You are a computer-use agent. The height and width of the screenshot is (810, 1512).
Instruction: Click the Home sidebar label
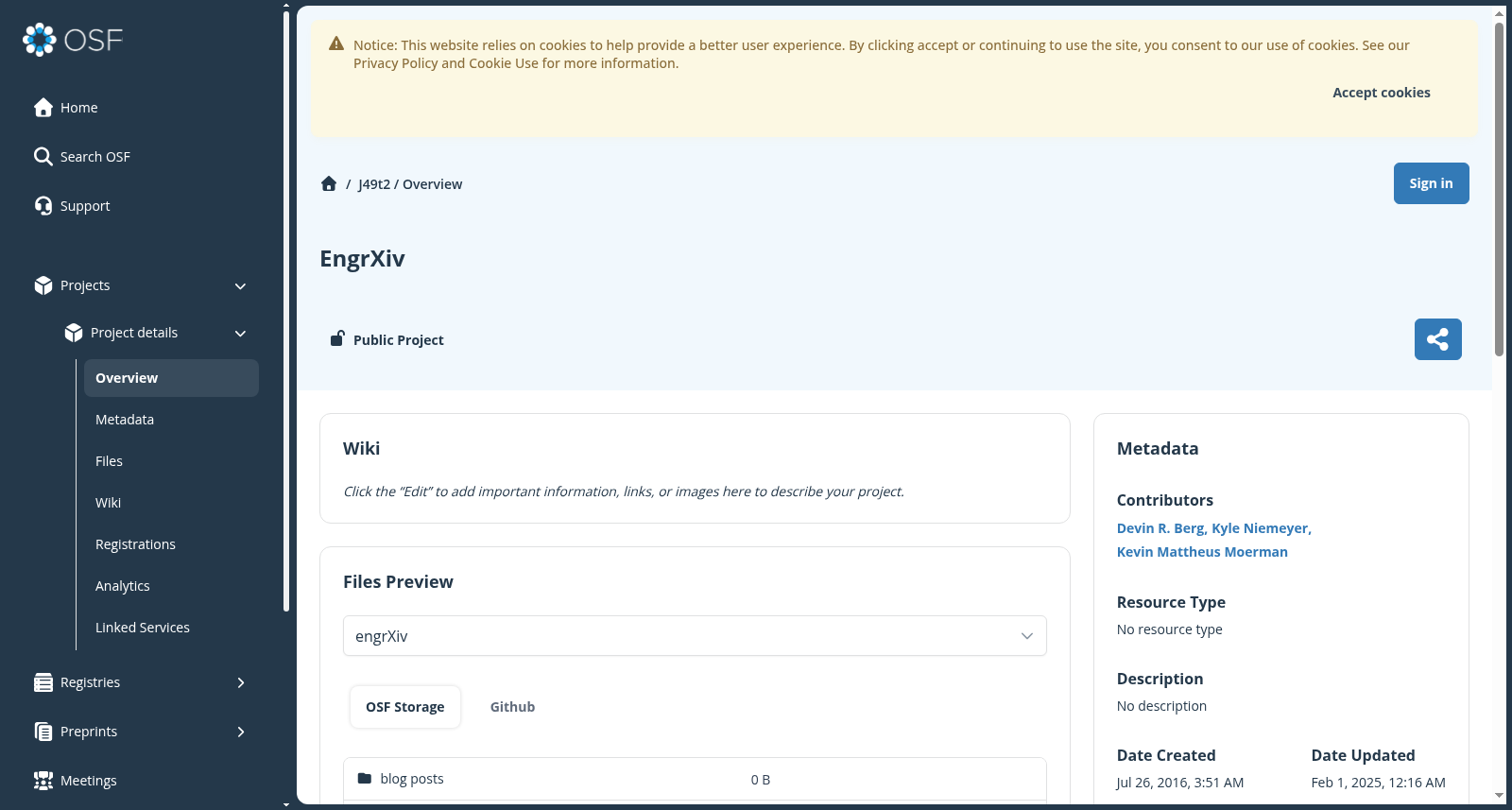tap(79, 108)
